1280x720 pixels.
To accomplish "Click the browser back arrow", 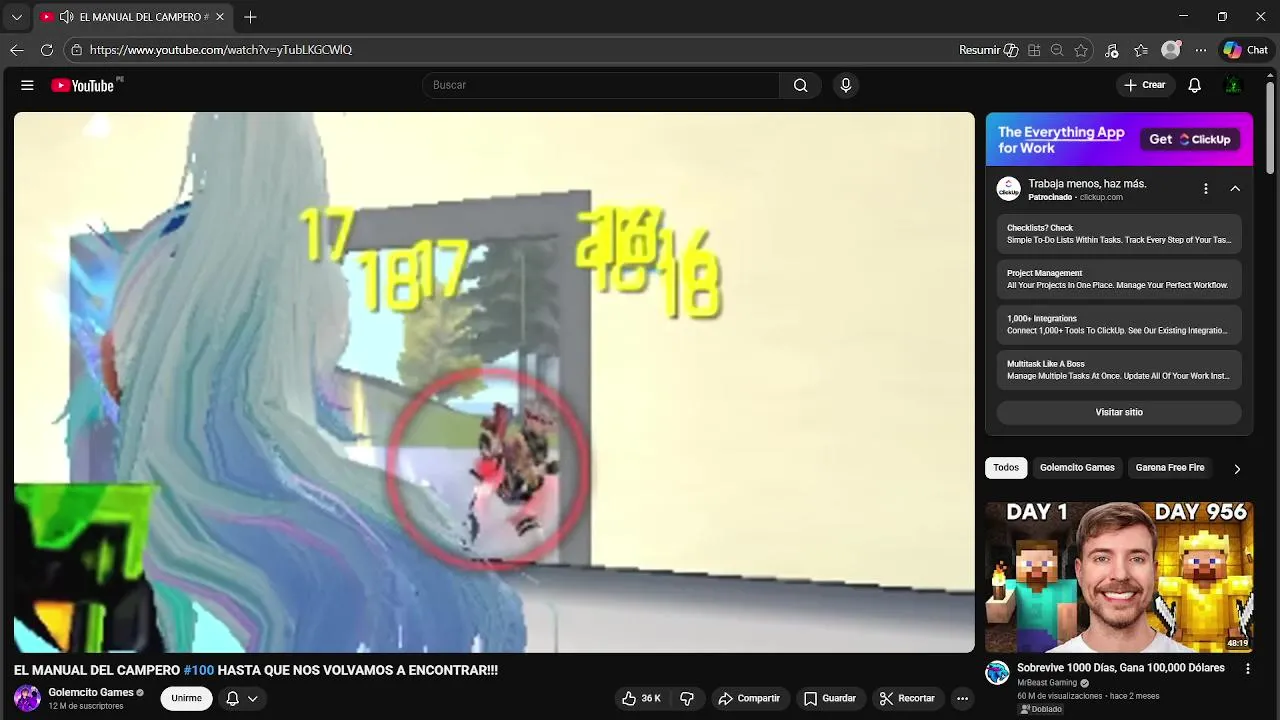I will point(17,50).
